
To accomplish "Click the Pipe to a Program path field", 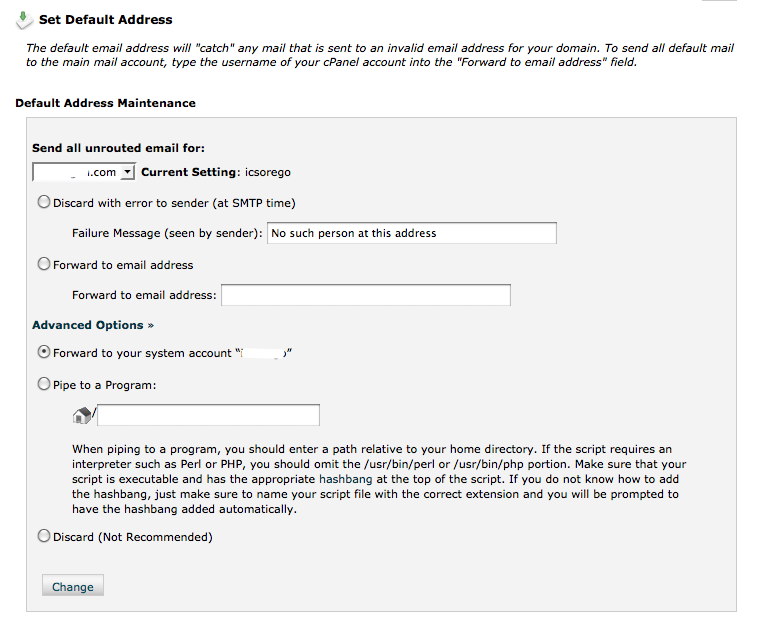I will click(209, 415).
